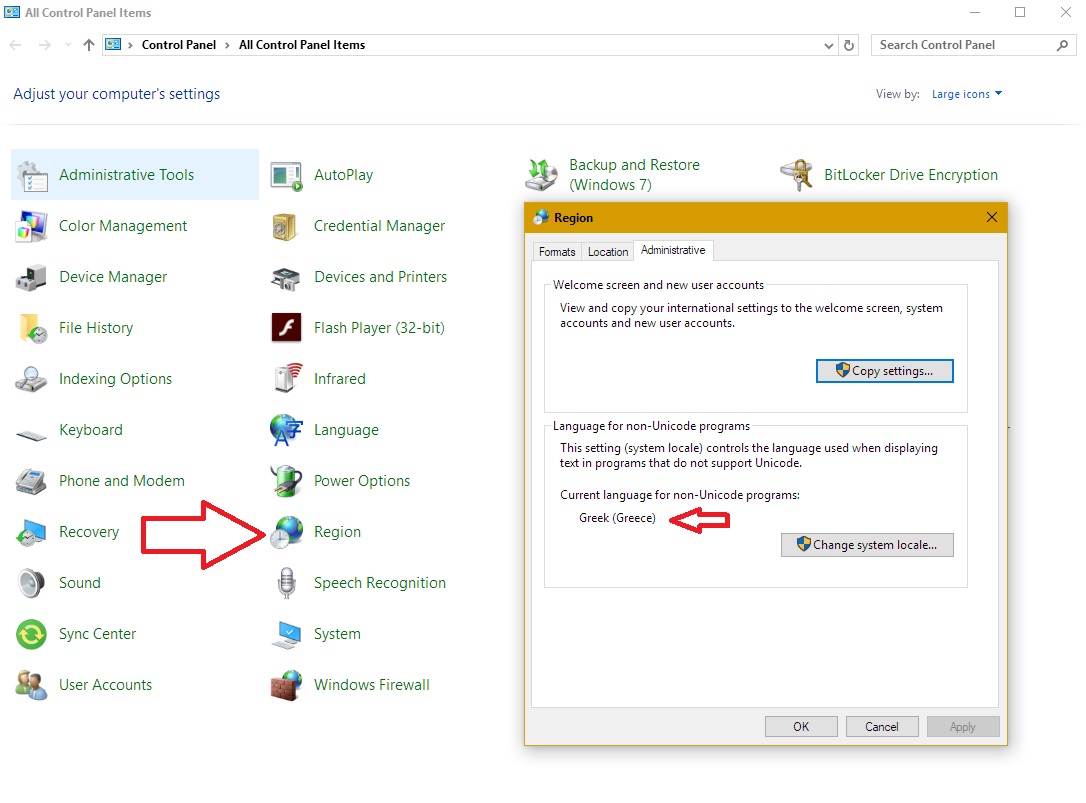Screen dimensions: 1086x803
Task: Switch to the Formats tab
Action: click(x=557, y=252)
